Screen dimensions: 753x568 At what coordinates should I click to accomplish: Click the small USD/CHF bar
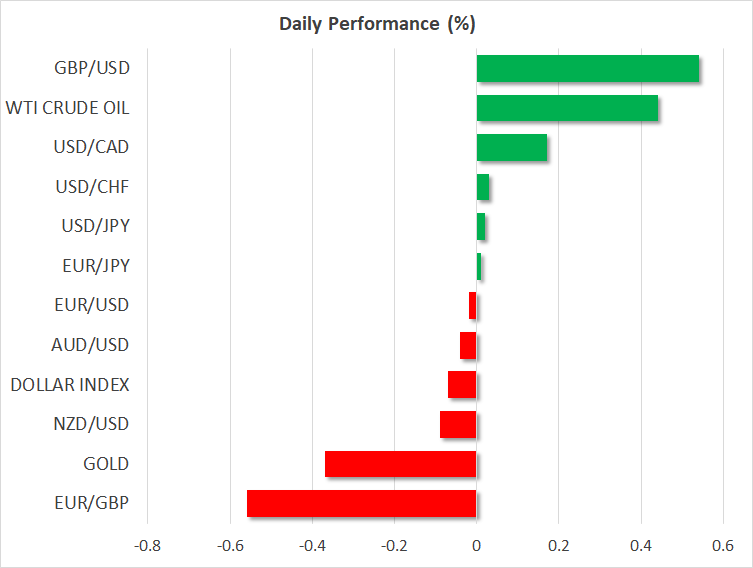point(483,187)
